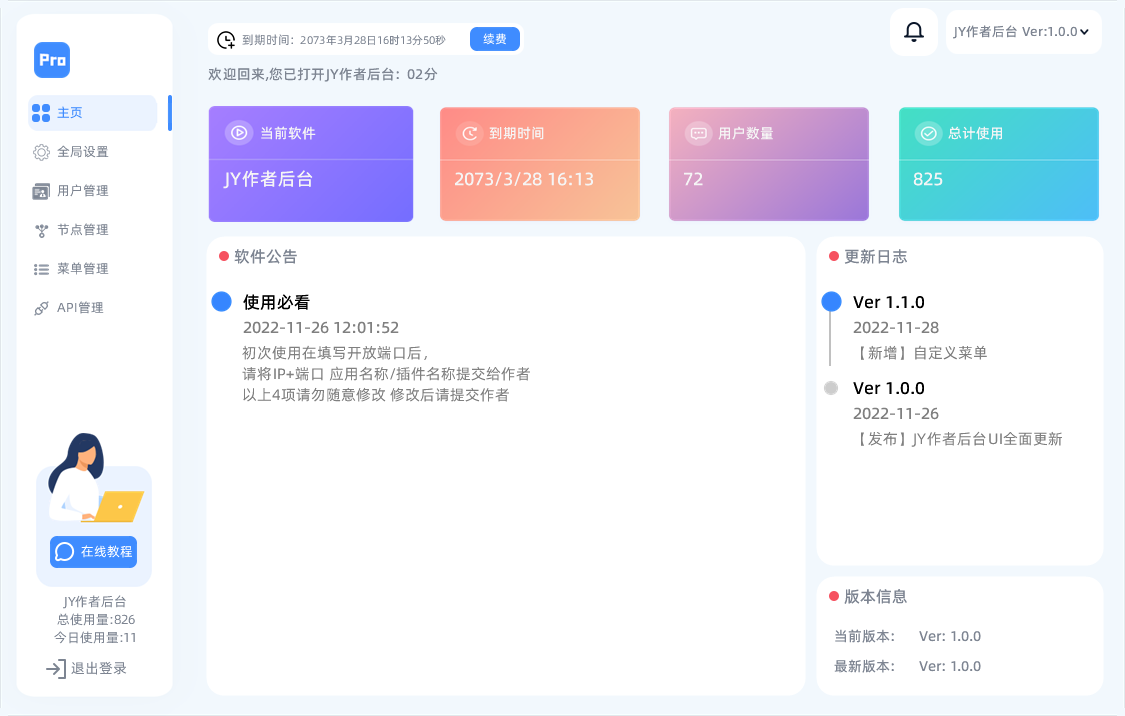
Task: Click the Pro logo badge
Action: tap(52, 60)
